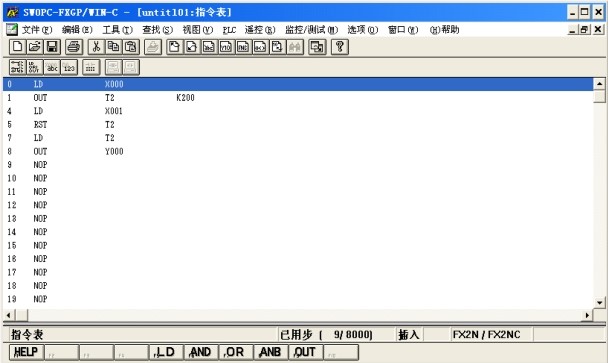Click the question mark help icon

point(340,47)
